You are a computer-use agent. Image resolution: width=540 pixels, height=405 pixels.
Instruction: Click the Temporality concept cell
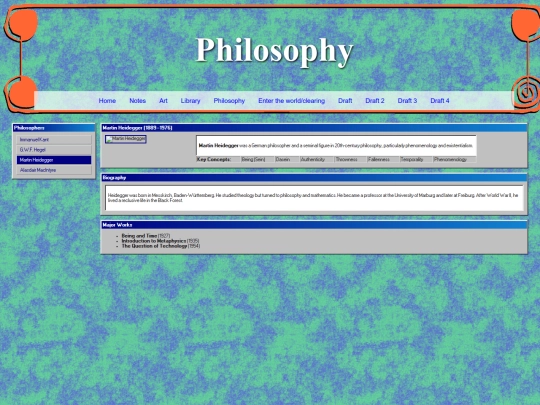coord(416,159)
